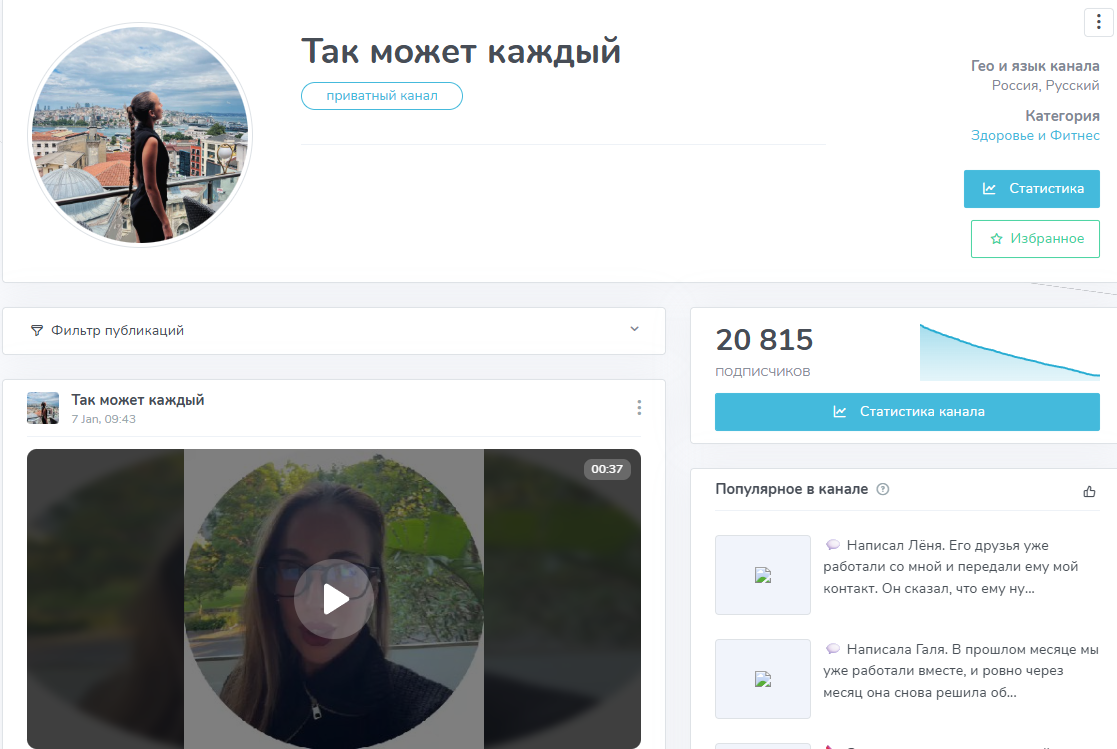Screen dimensions: 1117x749
Task: Open Лёня's popular post thumbnail
Action: [762, 575]
